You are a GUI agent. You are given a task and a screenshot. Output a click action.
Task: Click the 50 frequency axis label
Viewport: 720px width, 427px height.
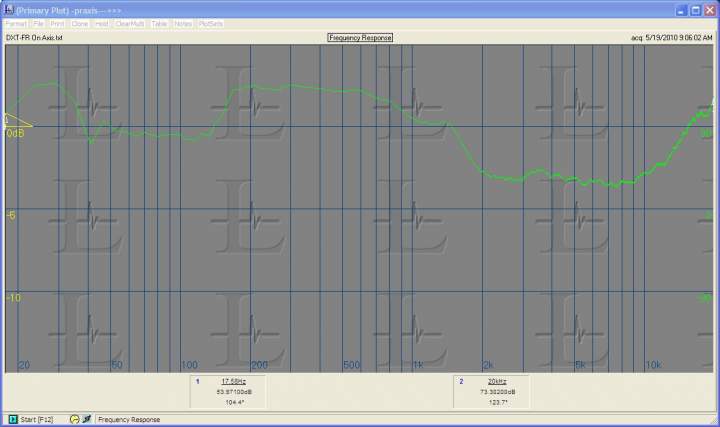pos(117,365)
